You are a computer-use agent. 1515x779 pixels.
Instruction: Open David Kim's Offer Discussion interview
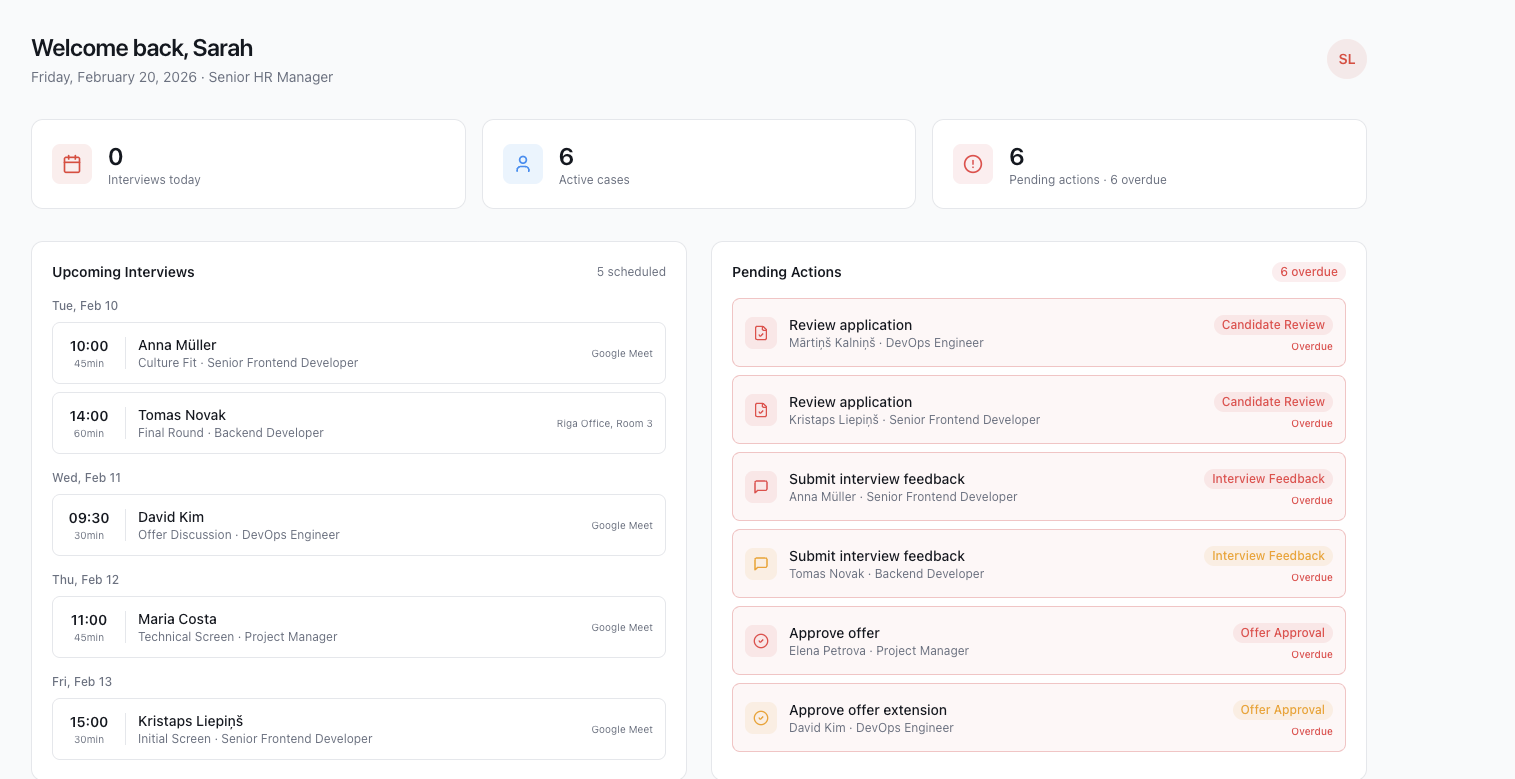tap(359, 525)
